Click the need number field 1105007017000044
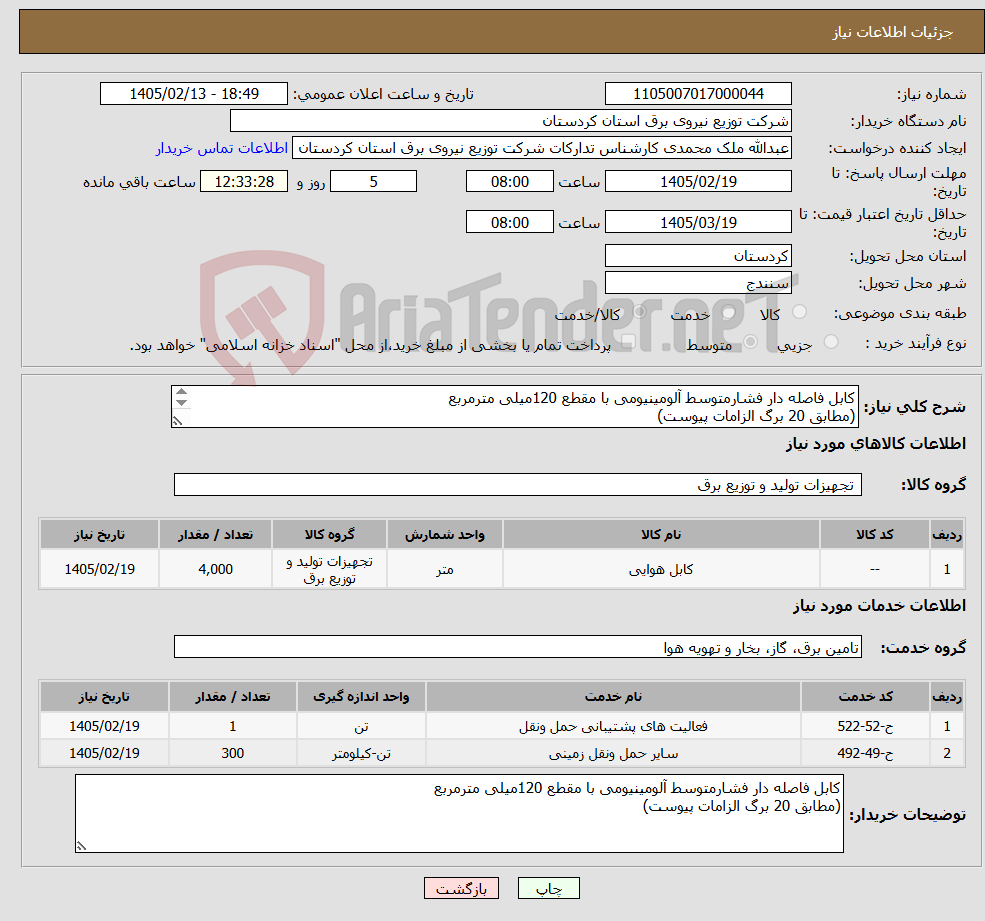 [x=698, y=94]
